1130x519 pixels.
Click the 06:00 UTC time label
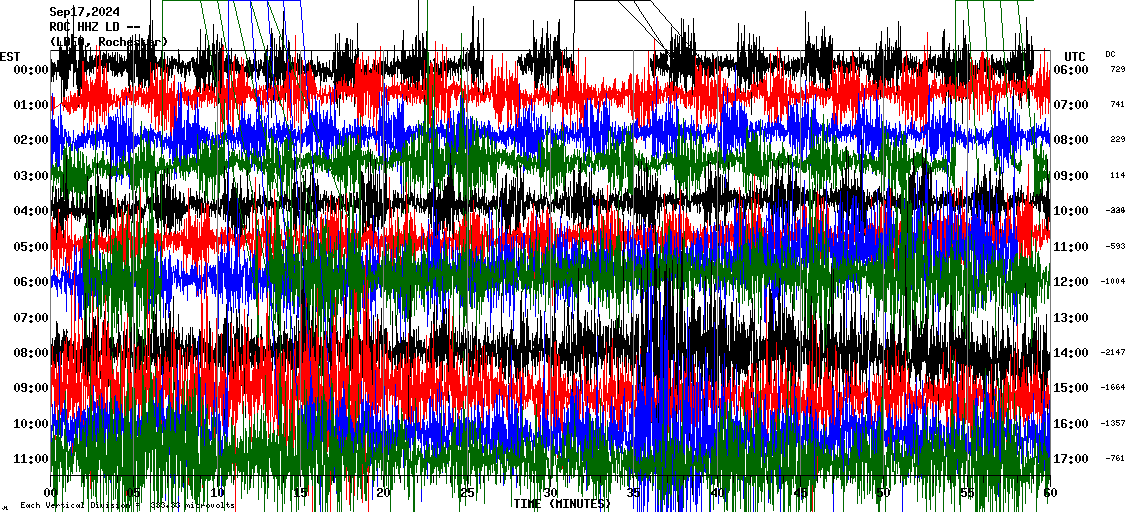point(1073,70)
